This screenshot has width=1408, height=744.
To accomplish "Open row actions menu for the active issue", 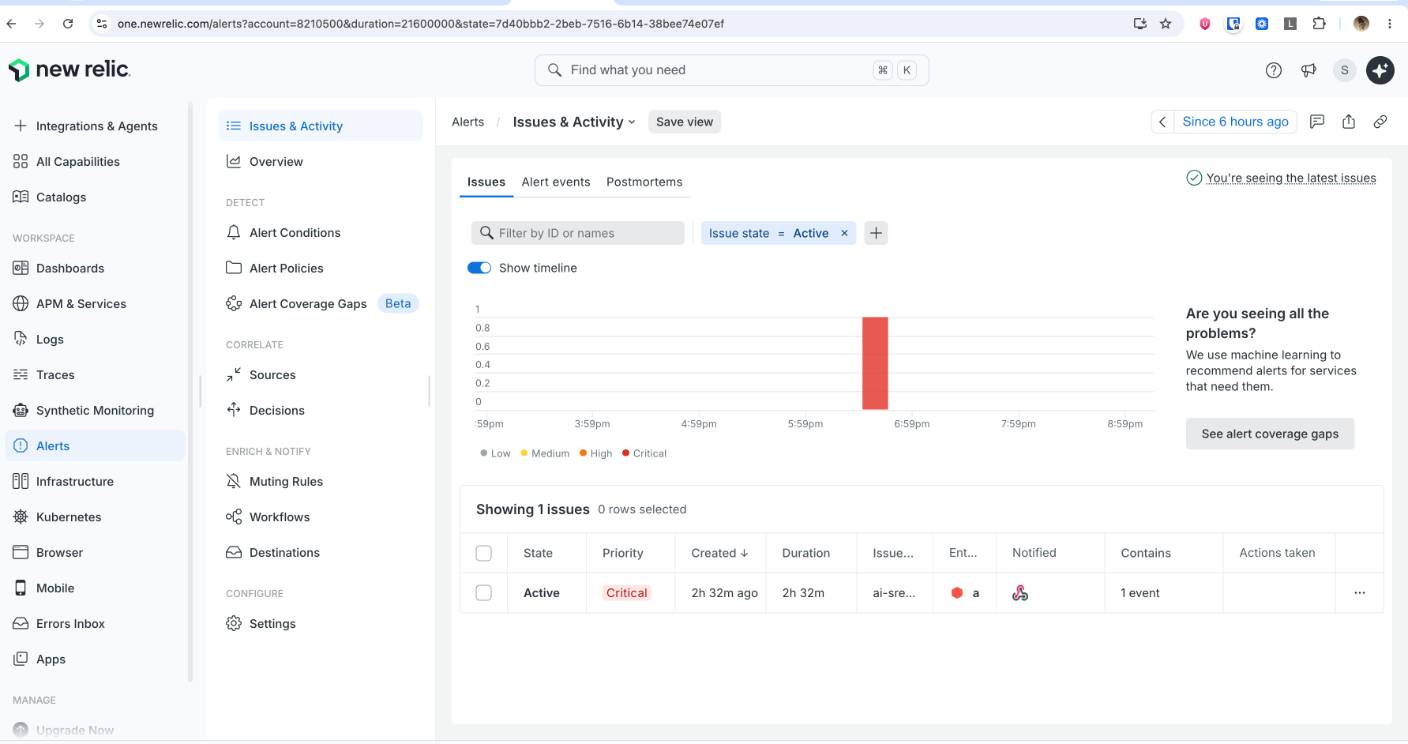I will [x=1359, y=593].
